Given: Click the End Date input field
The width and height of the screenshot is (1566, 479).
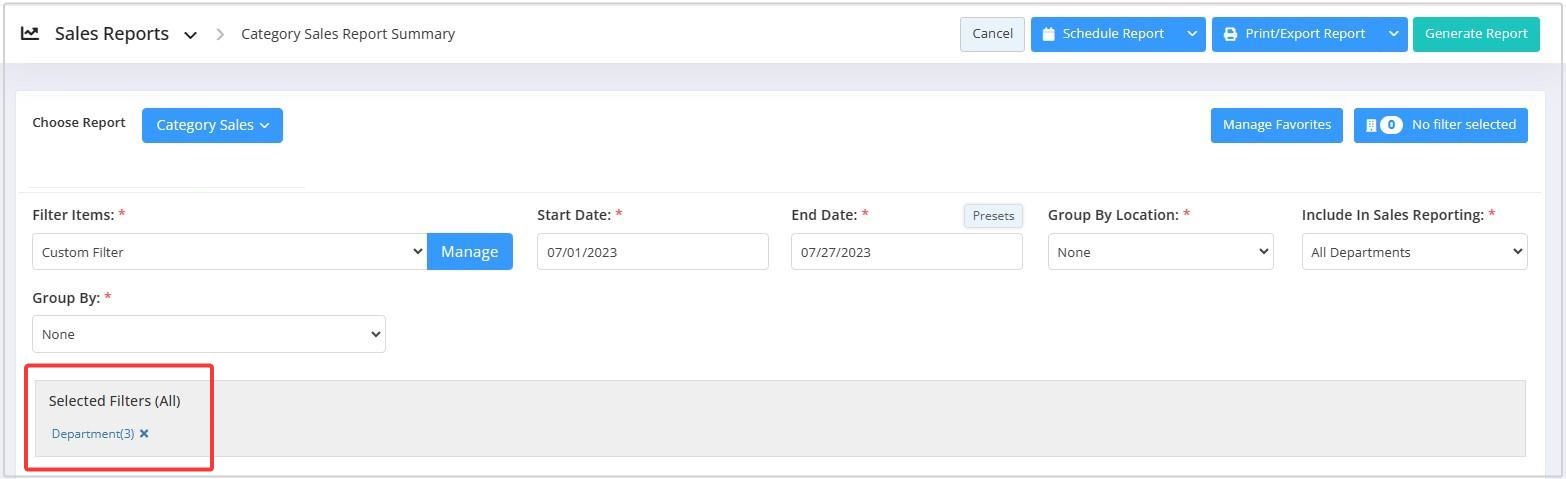Looking at the screenshot, I should pos(906,252).
